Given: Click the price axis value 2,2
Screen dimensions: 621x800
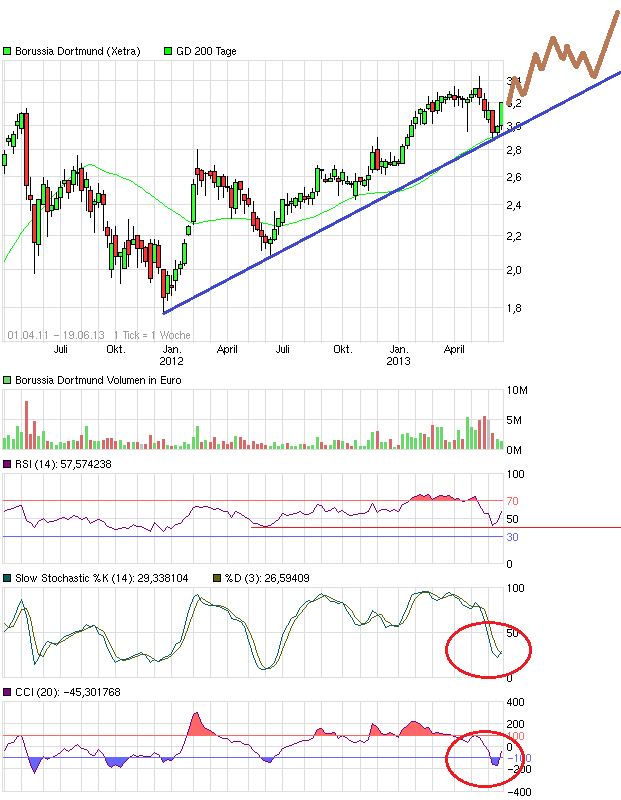Looking at the screenshot, I should 514,236.
